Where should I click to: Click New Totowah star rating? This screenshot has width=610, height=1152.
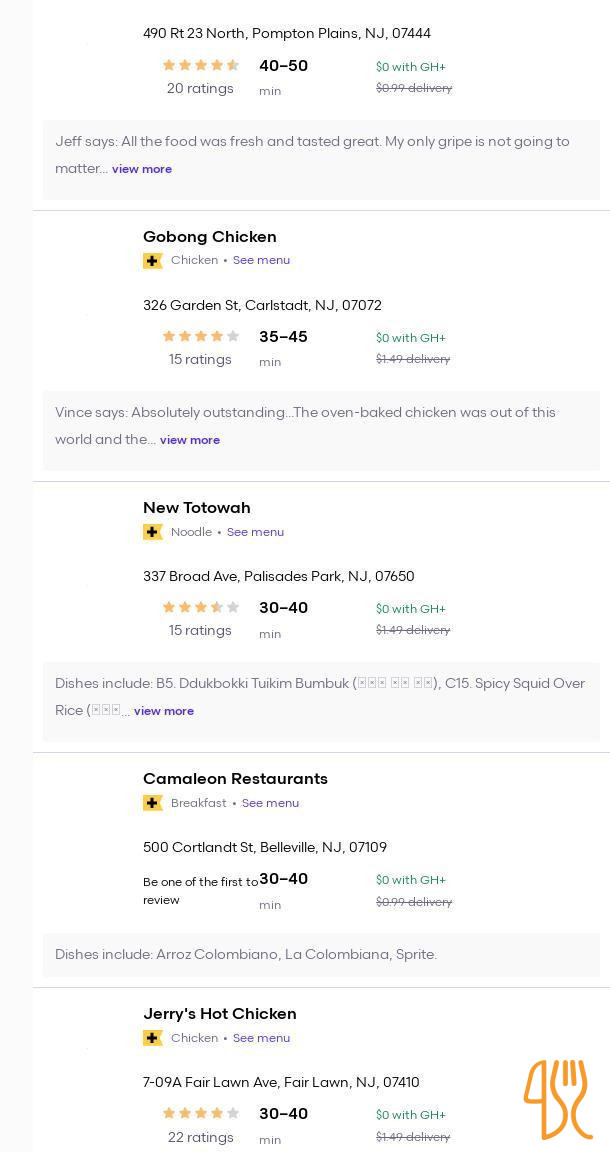201,608
